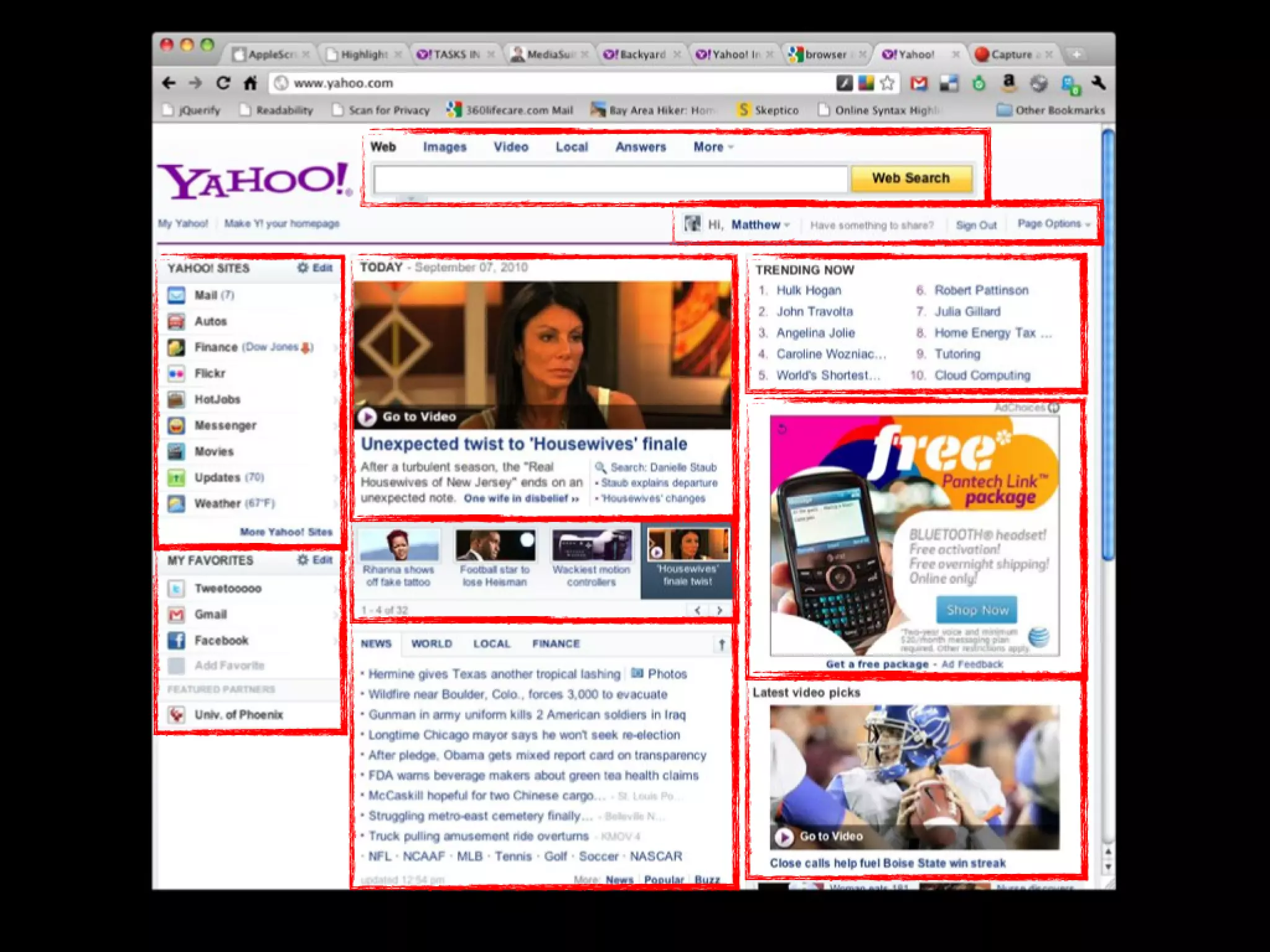Click the bookmark star icon in address bar
Viewport: 1270px width, 952px height.
pos(887,83)
